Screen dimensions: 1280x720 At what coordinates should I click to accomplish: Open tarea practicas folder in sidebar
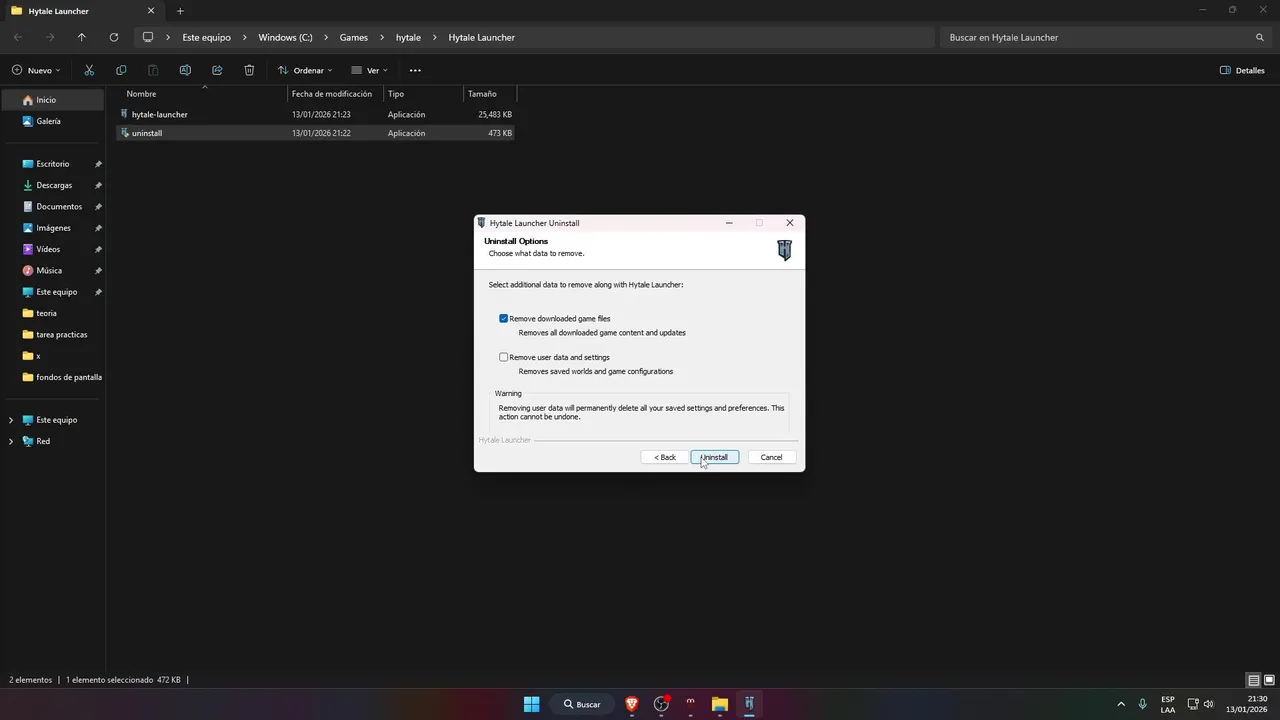pyautogui.click(x=52, y=335)
